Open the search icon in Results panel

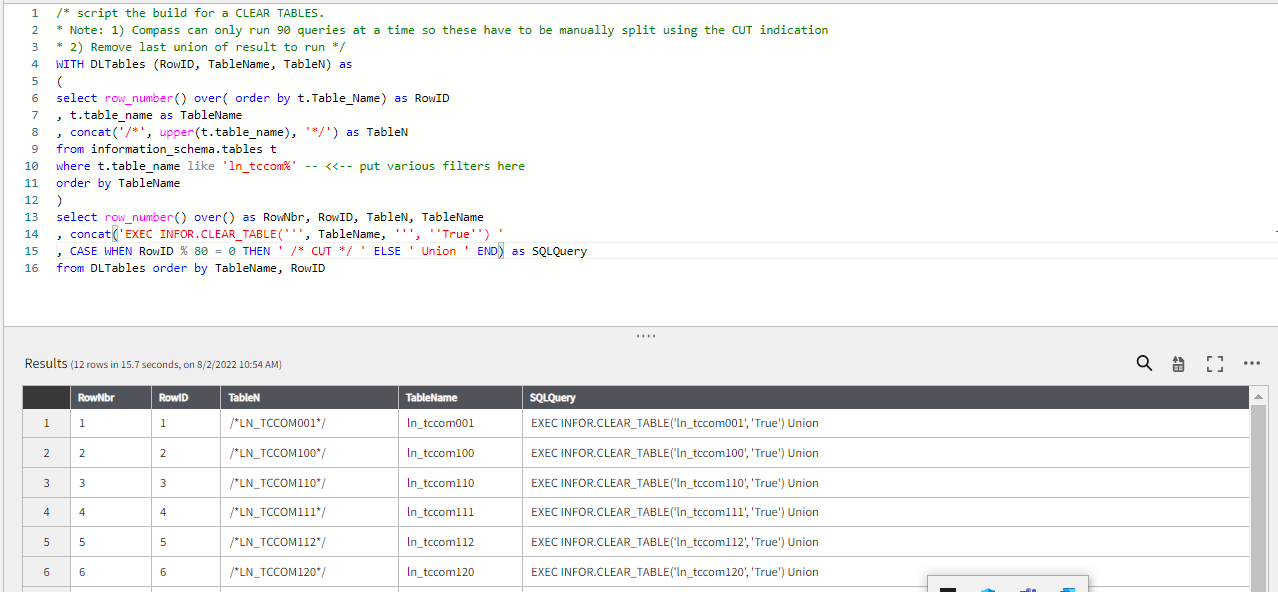tap(1144, 364)
